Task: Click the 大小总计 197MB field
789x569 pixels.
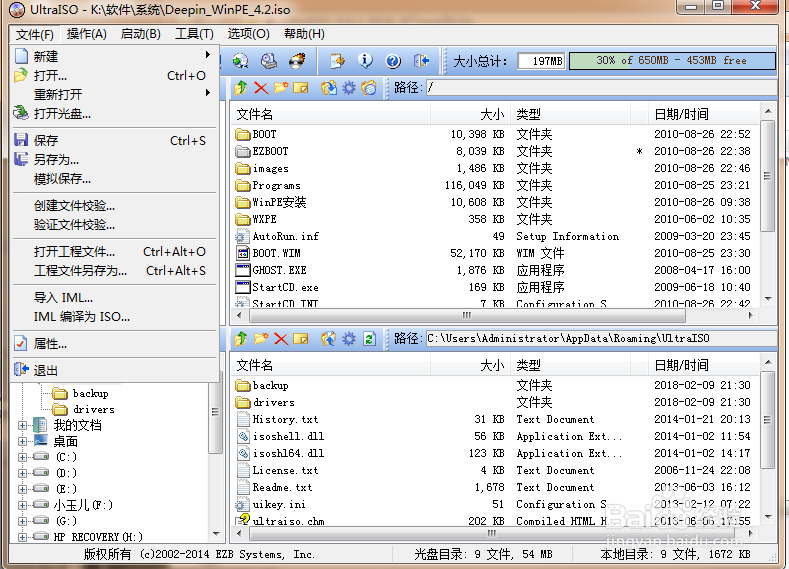Action: (x=541, y=61)
